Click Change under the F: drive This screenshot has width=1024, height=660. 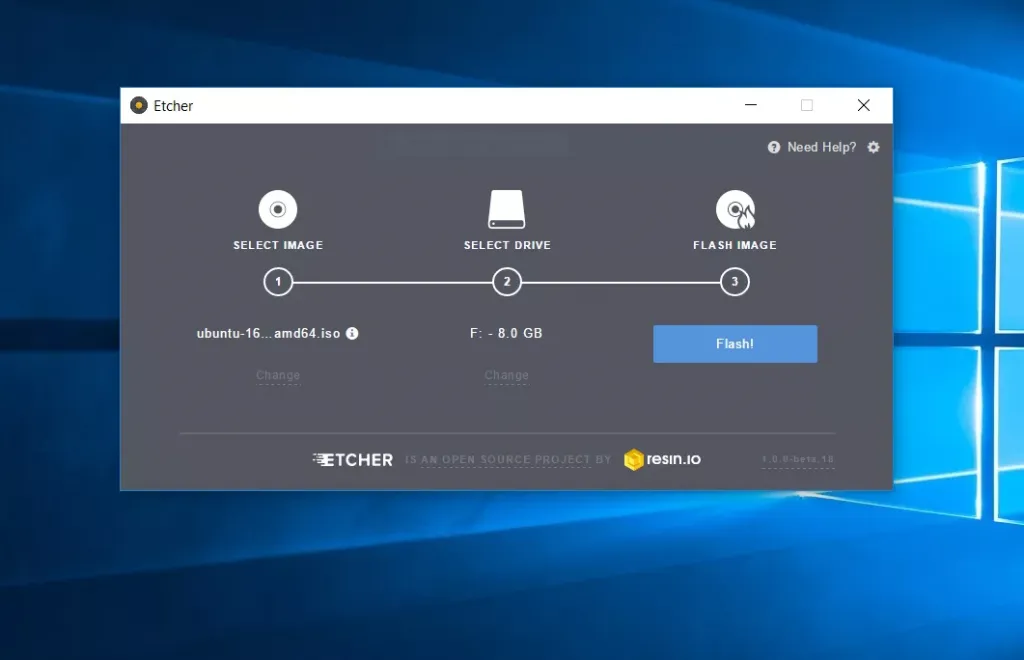(507, 375)
